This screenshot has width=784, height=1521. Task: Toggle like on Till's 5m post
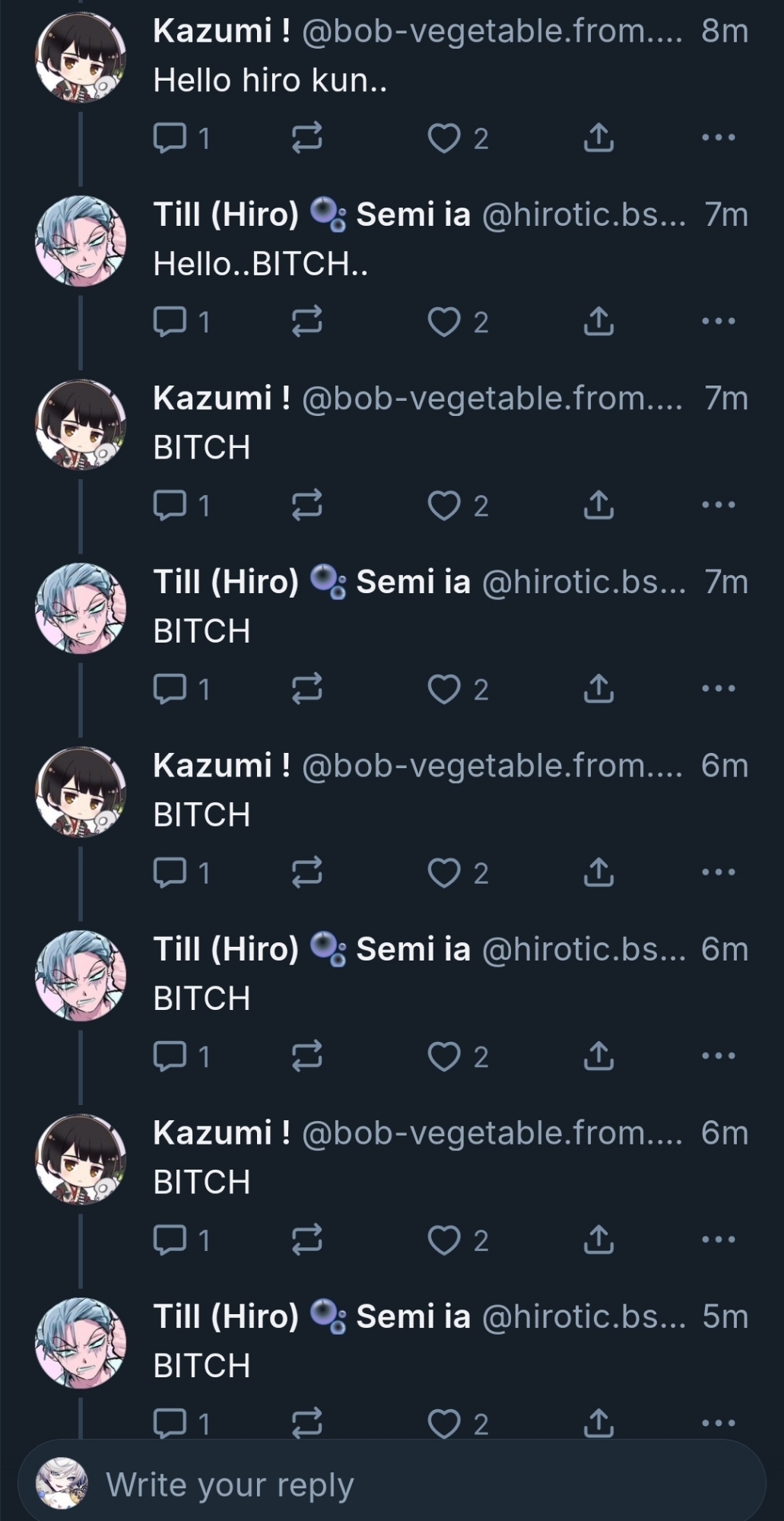pyautogui.click(x=444, y=1423)
